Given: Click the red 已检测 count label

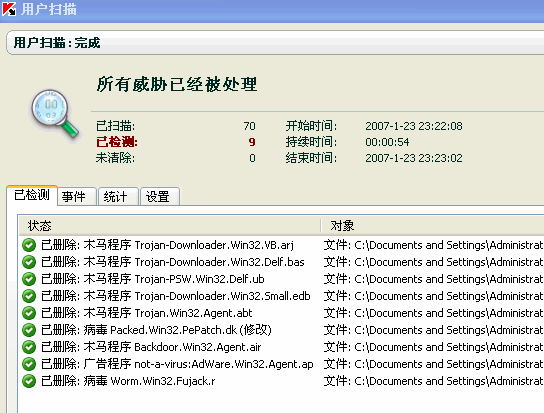Looking at the screenshot, I should coord(117,142).
